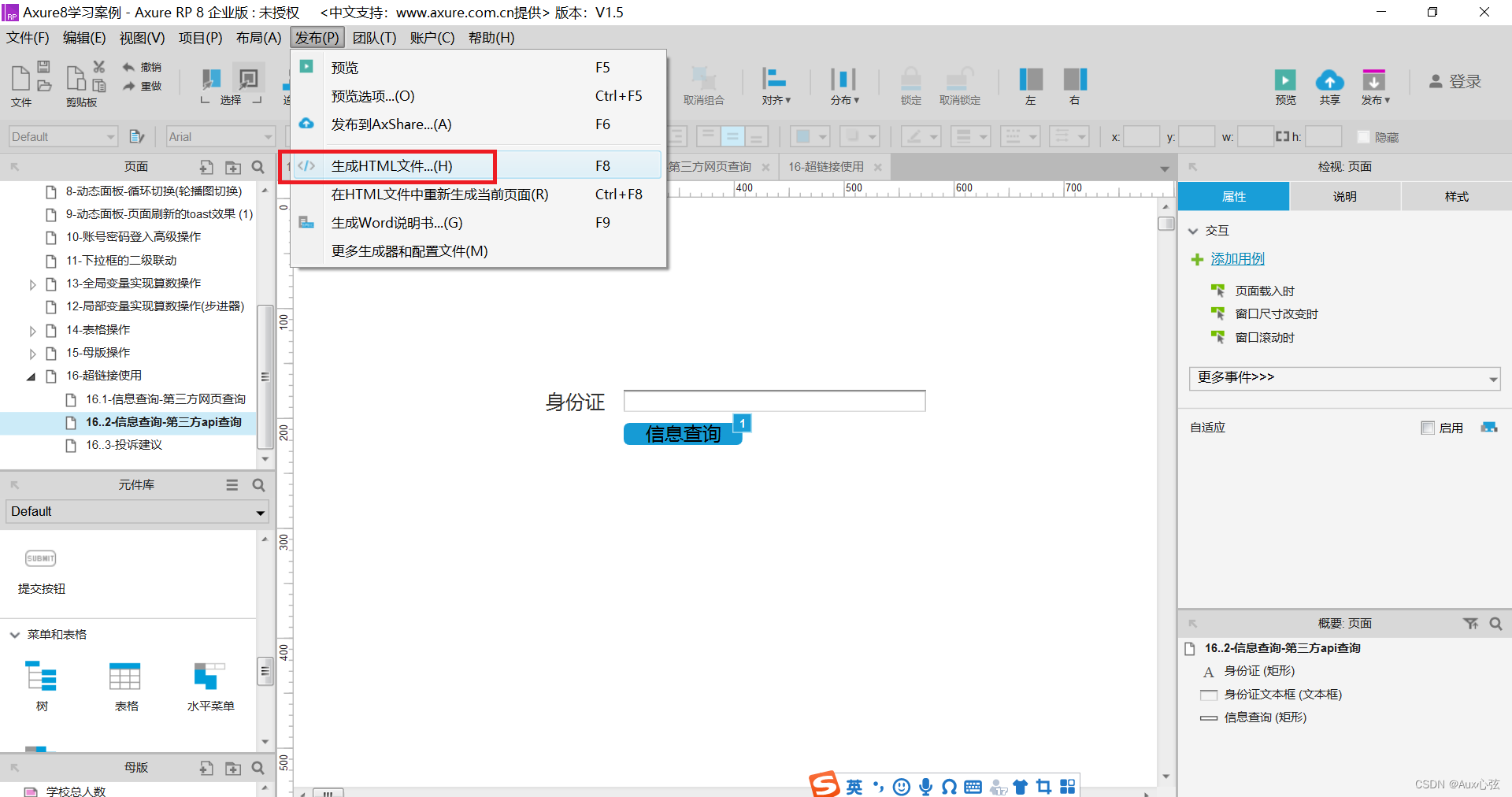Select 更多生成器和配置文件 menu item
This screenshot has width=1512, height=797.
pos(478,251)
